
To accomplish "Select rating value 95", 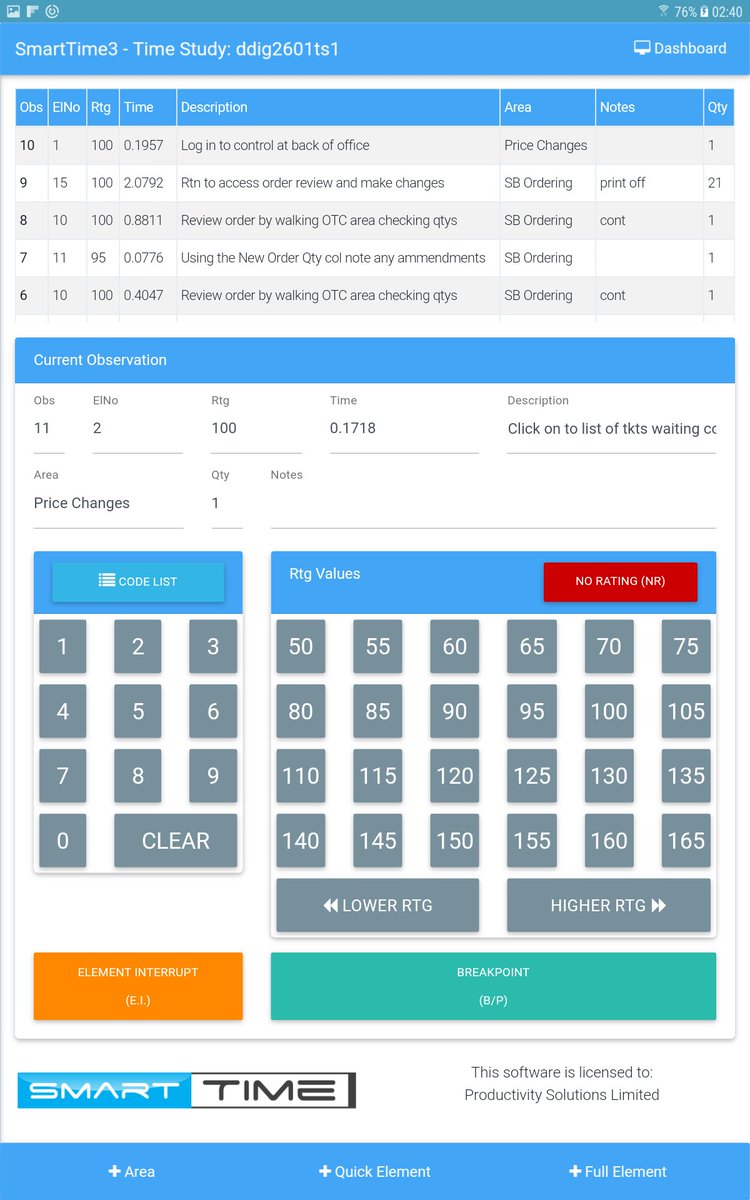I will pyautogui.click(x=532, y=711).
